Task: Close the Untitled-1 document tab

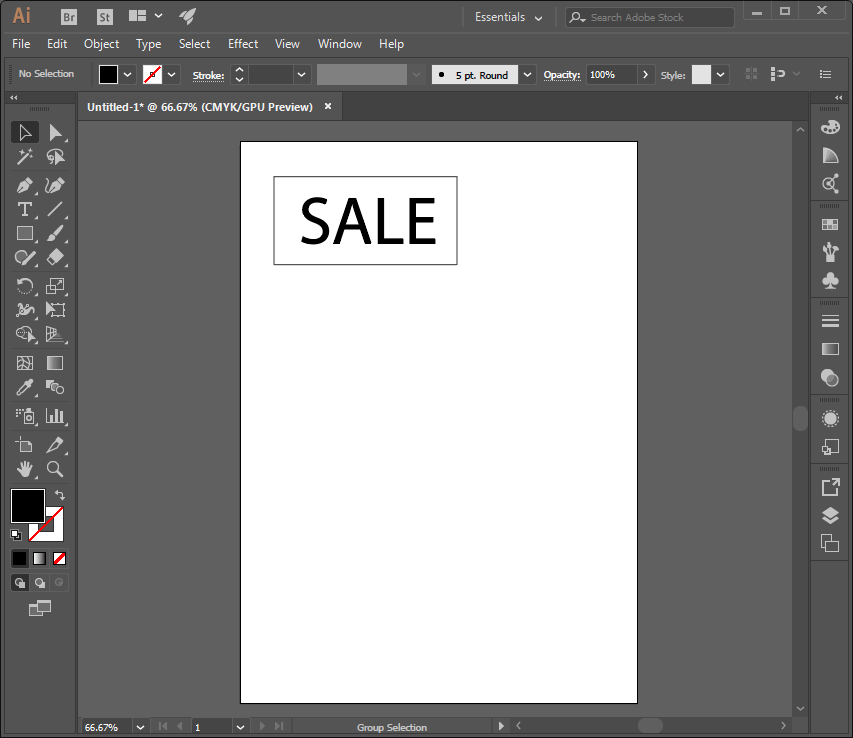Action: [328, 107]
